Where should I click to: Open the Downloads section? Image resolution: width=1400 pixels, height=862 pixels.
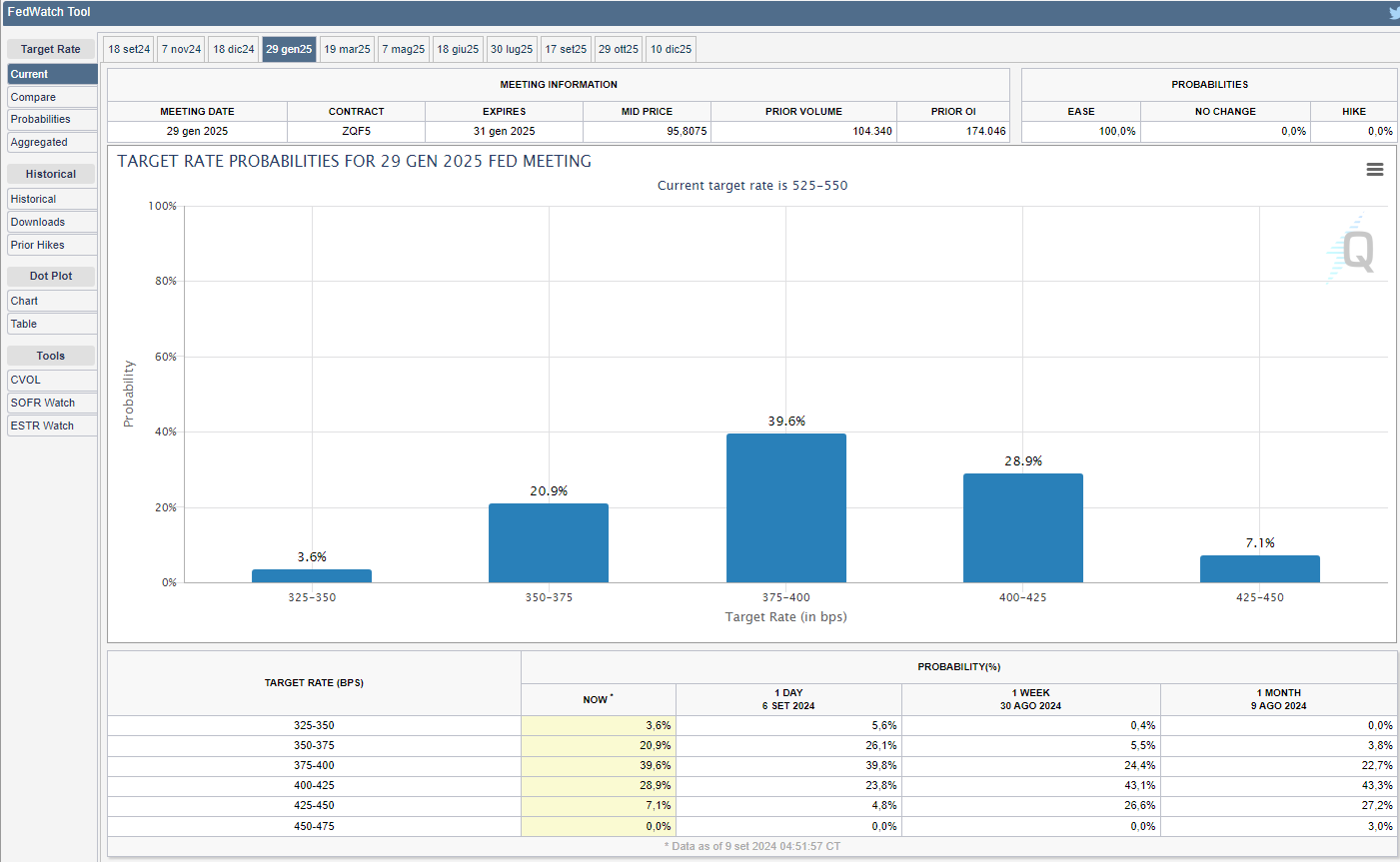[52, 222]
